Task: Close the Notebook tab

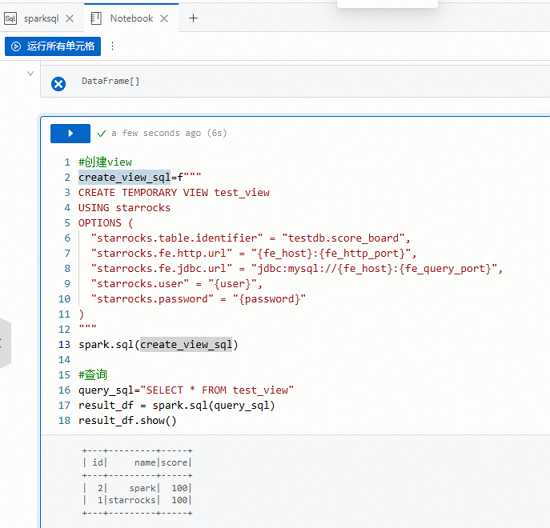Action: pos(164,18)
